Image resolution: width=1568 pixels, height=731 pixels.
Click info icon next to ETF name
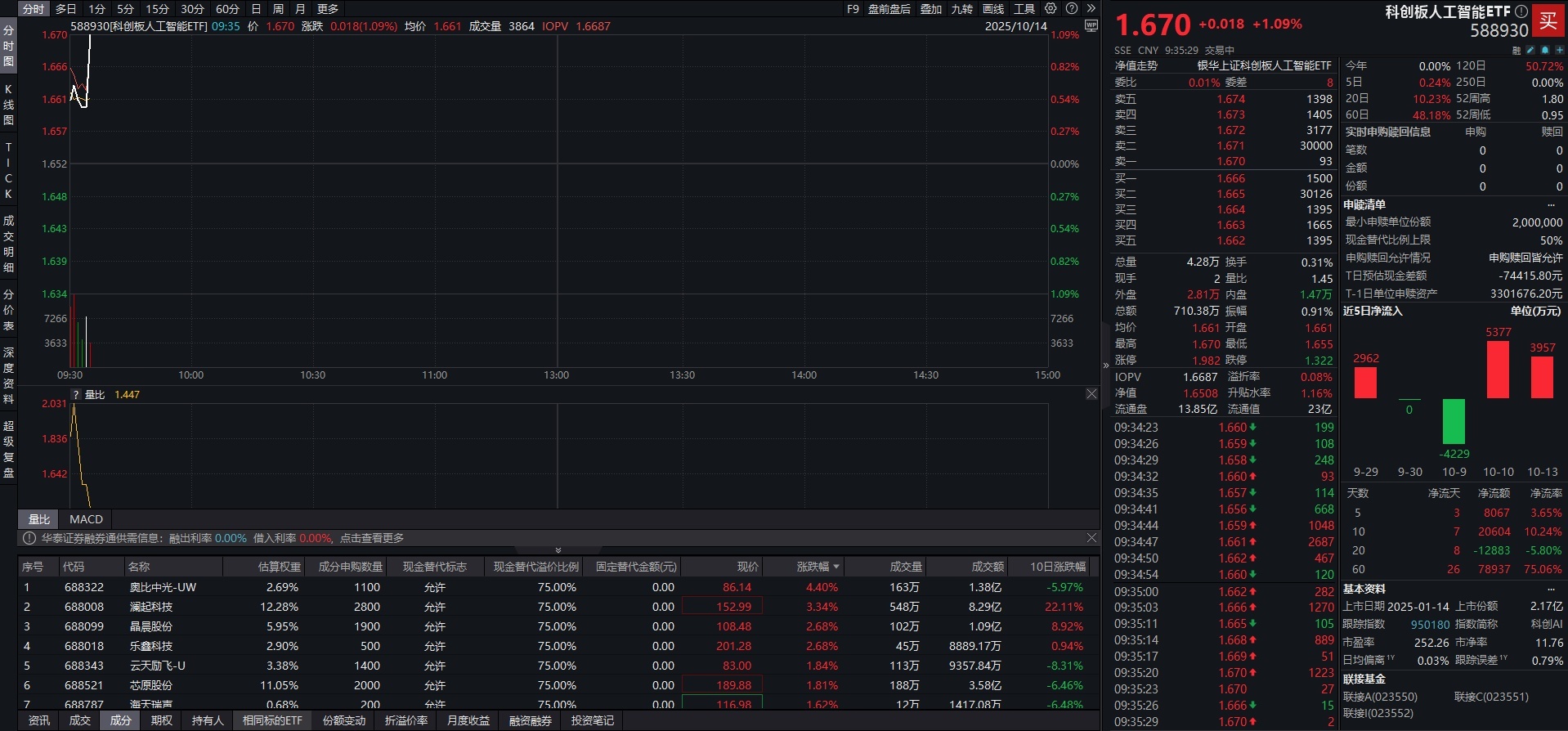[x=1521, y=11]
